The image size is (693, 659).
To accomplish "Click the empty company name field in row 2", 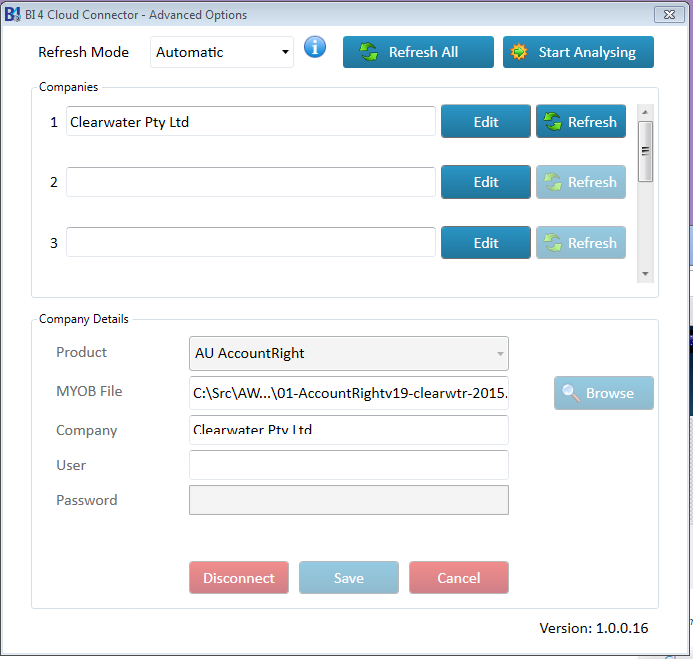I will pos(251,182).
